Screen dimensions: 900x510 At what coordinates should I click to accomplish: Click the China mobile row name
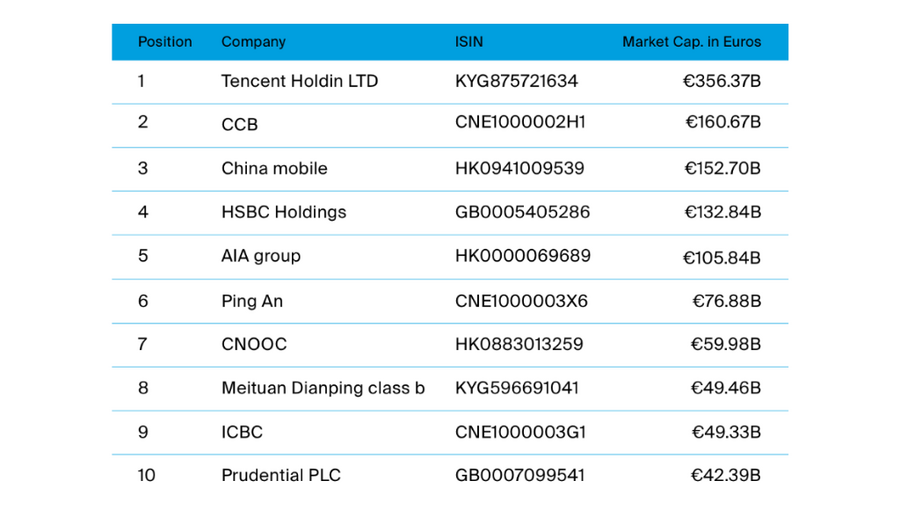(274, 168)
